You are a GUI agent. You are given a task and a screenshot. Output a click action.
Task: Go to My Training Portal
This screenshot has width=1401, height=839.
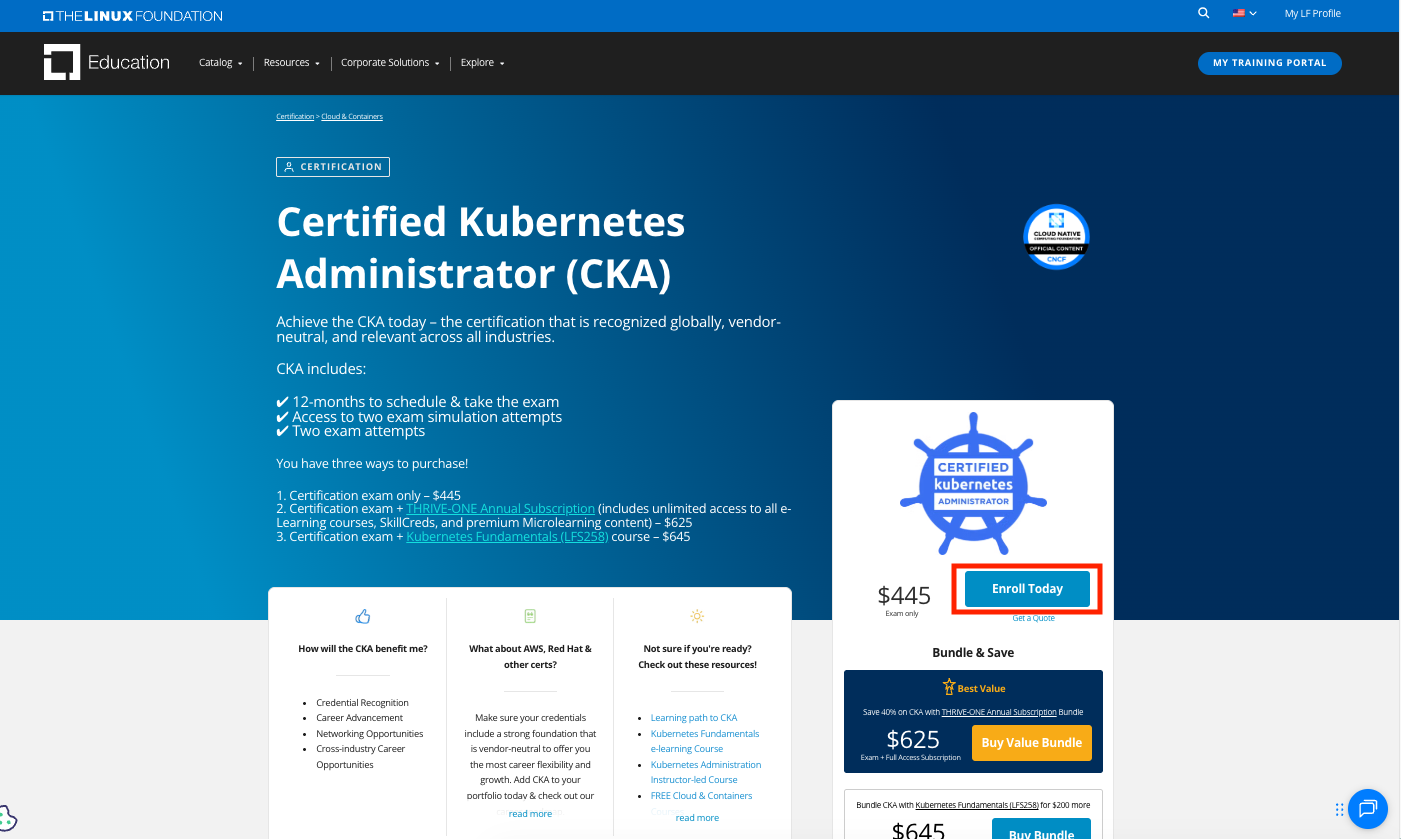tap(1270, 63)
